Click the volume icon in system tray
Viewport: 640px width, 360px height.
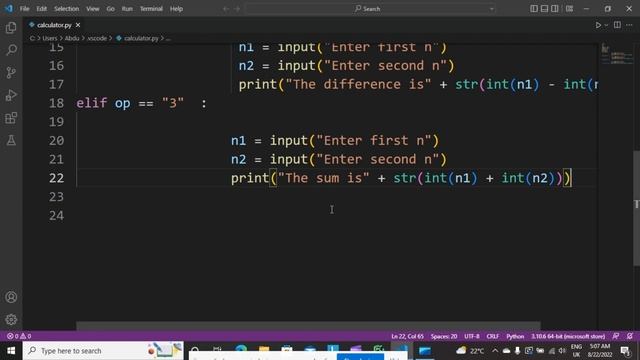pos(562,351)
